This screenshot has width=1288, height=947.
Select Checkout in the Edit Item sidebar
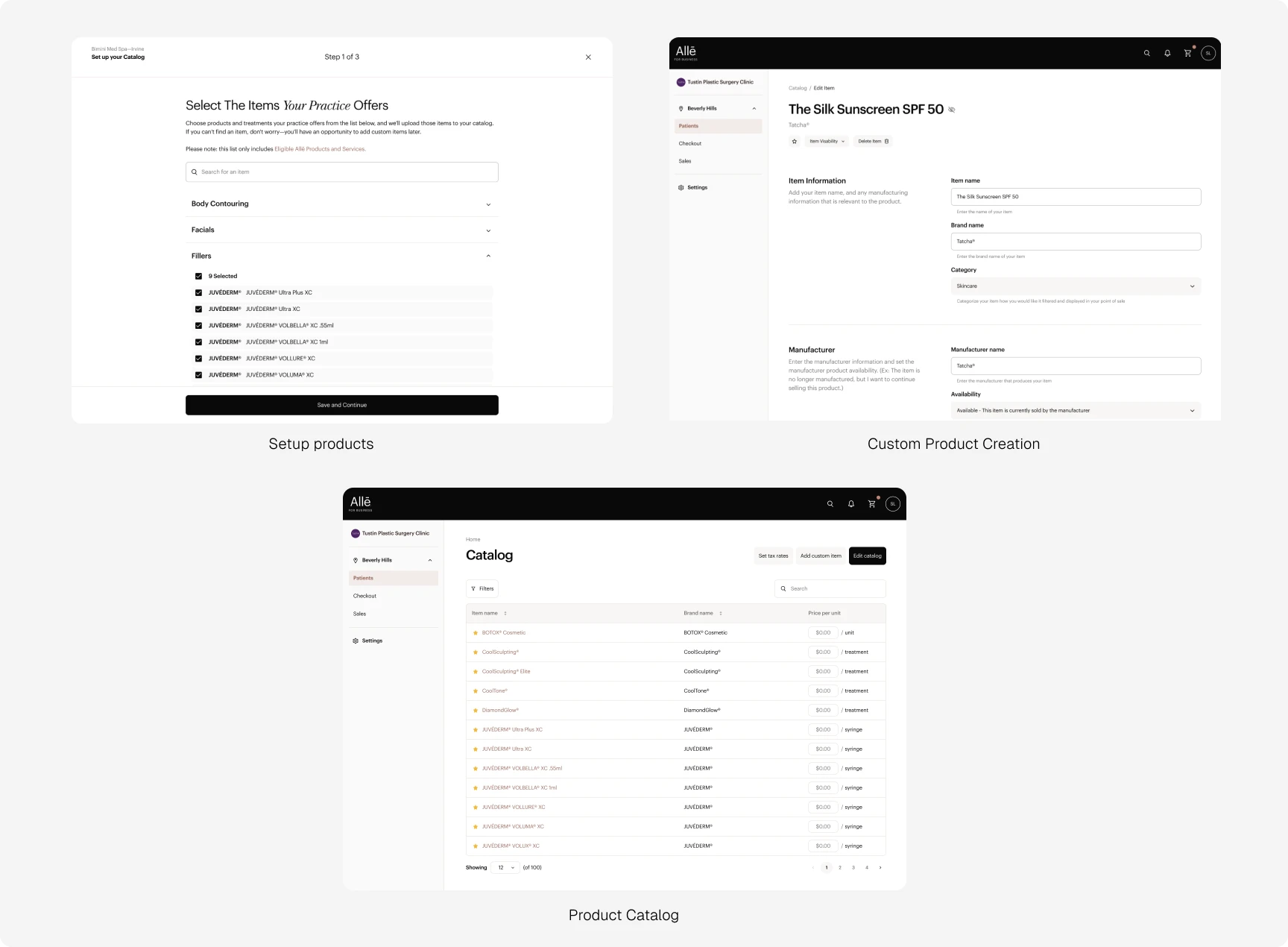[x=689, y=143]
